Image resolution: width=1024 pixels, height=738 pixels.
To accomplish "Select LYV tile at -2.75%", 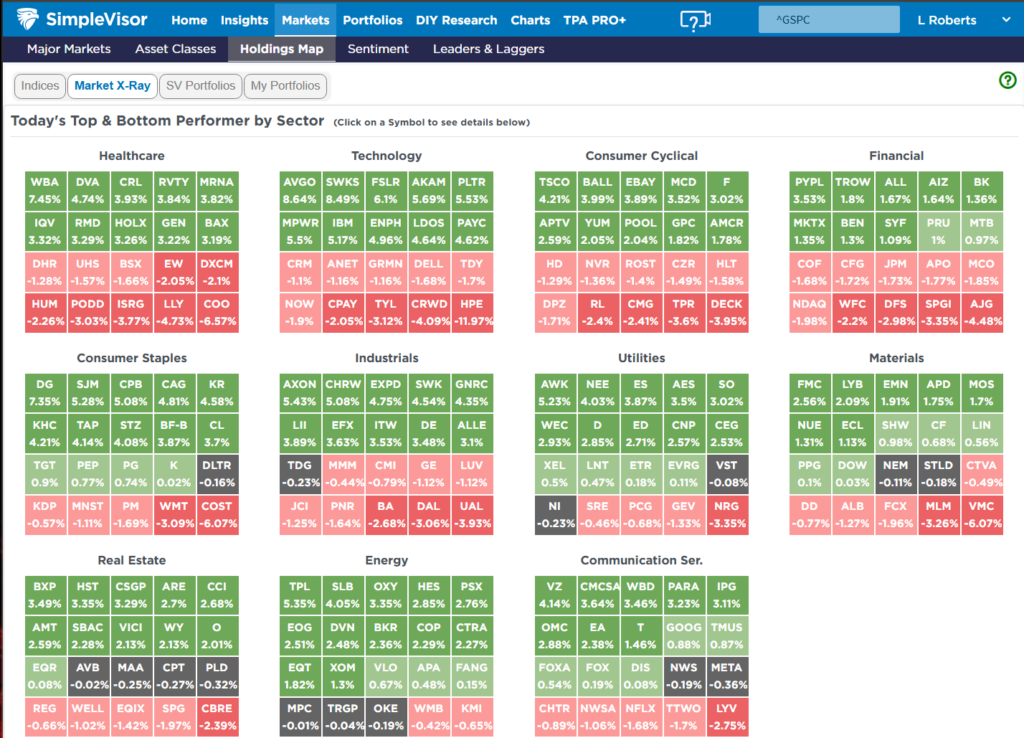I will click(727, 717).
